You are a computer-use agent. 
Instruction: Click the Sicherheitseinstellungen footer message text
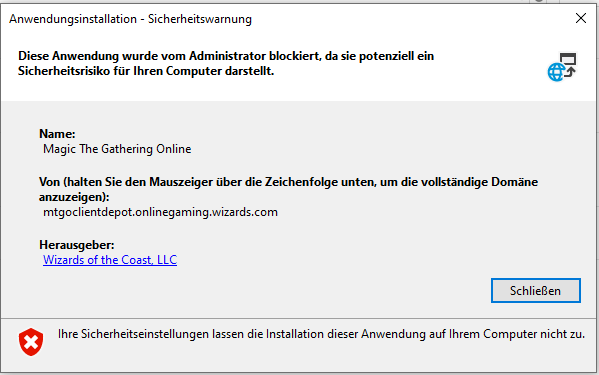click(321, 334)
